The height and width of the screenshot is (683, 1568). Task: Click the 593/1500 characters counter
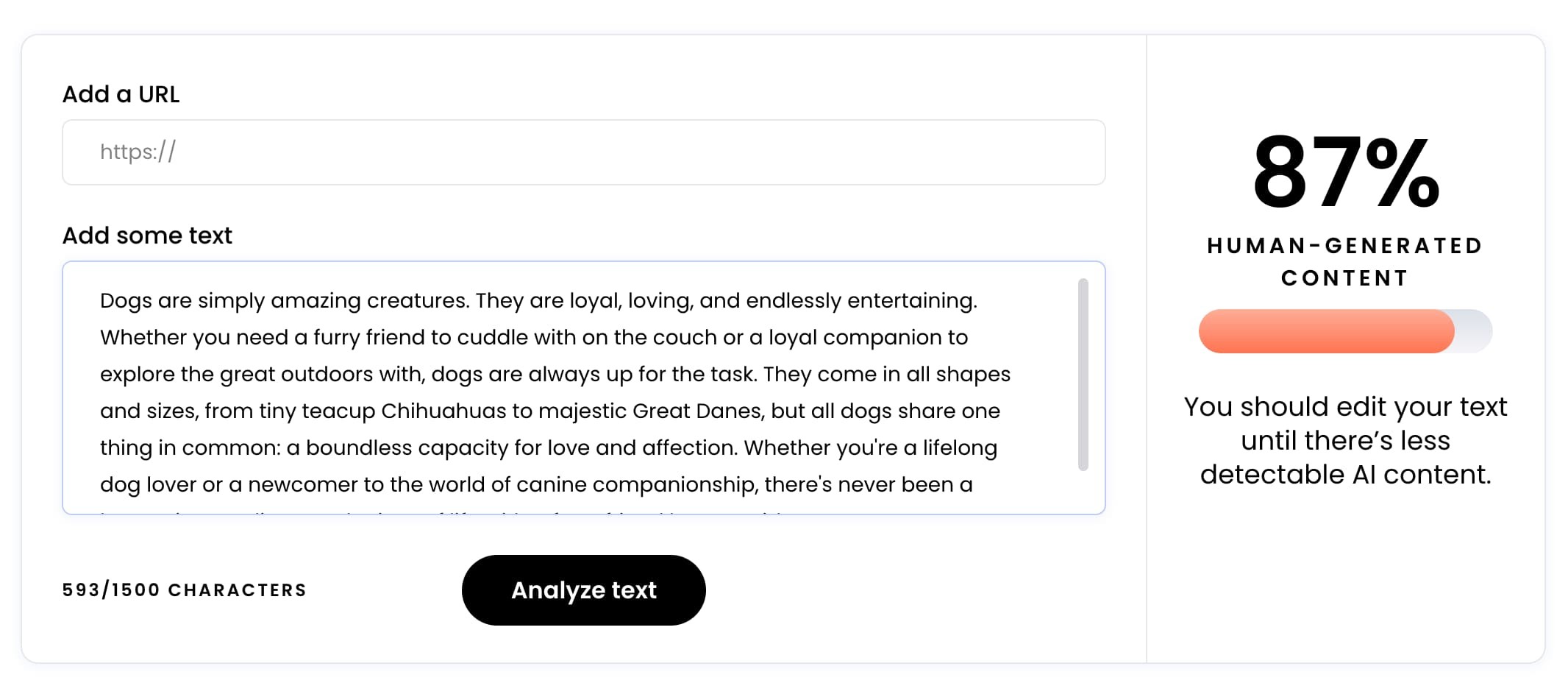pos(184,590)
